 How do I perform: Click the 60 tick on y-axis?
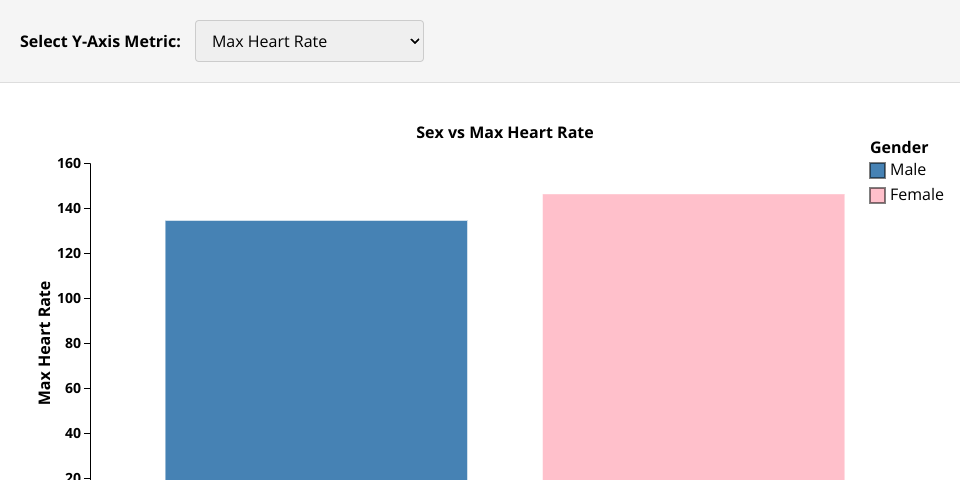coord(73,388)
